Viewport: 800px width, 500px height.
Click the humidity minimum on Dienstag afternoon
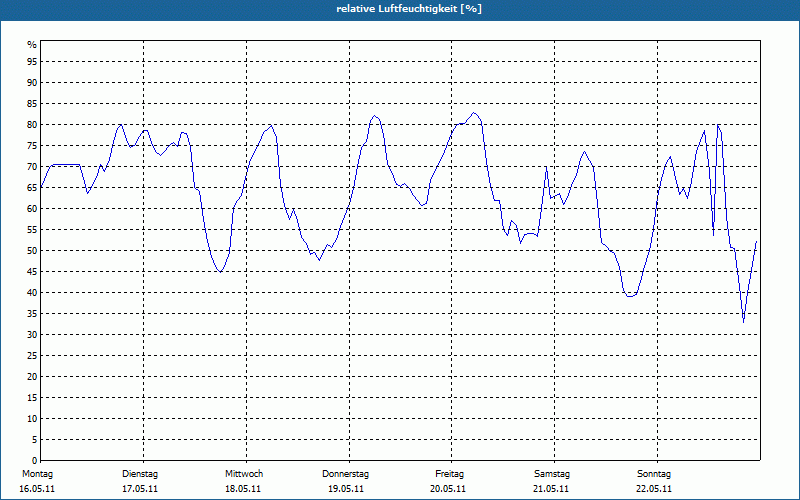click(x=220, y=272)
